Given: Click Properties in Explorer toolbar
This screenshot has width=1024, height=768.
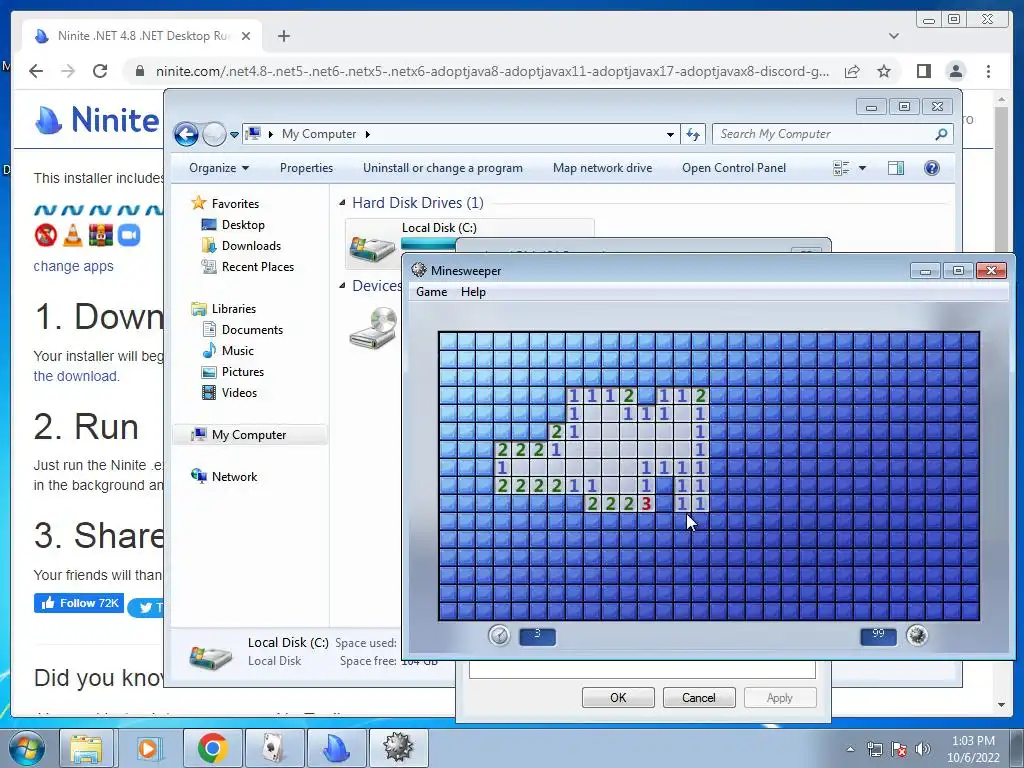Looking at the screenshot, I should (x=306, y=168).
